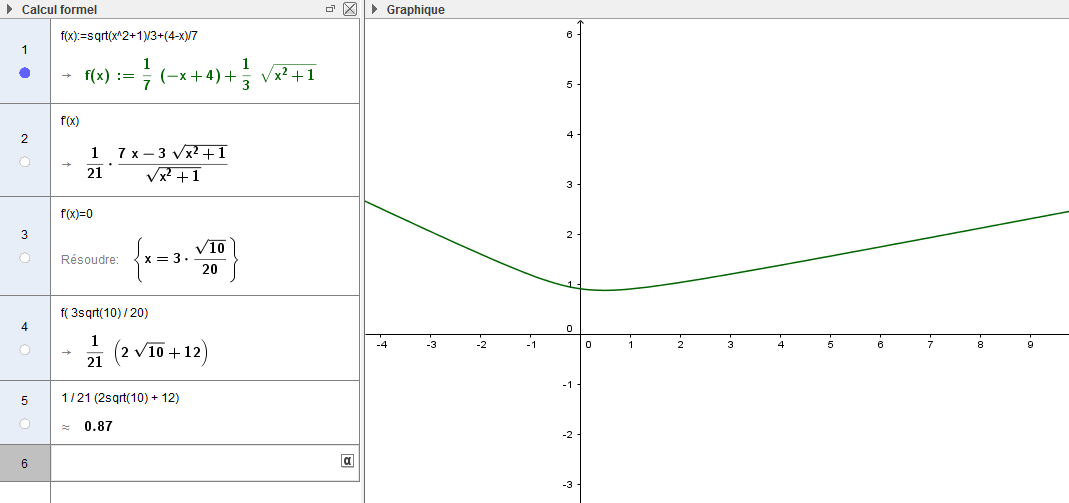This screenshot has height=503, width=1069.
Task: Close the Calcul formel panel
Action: point(349,9)
